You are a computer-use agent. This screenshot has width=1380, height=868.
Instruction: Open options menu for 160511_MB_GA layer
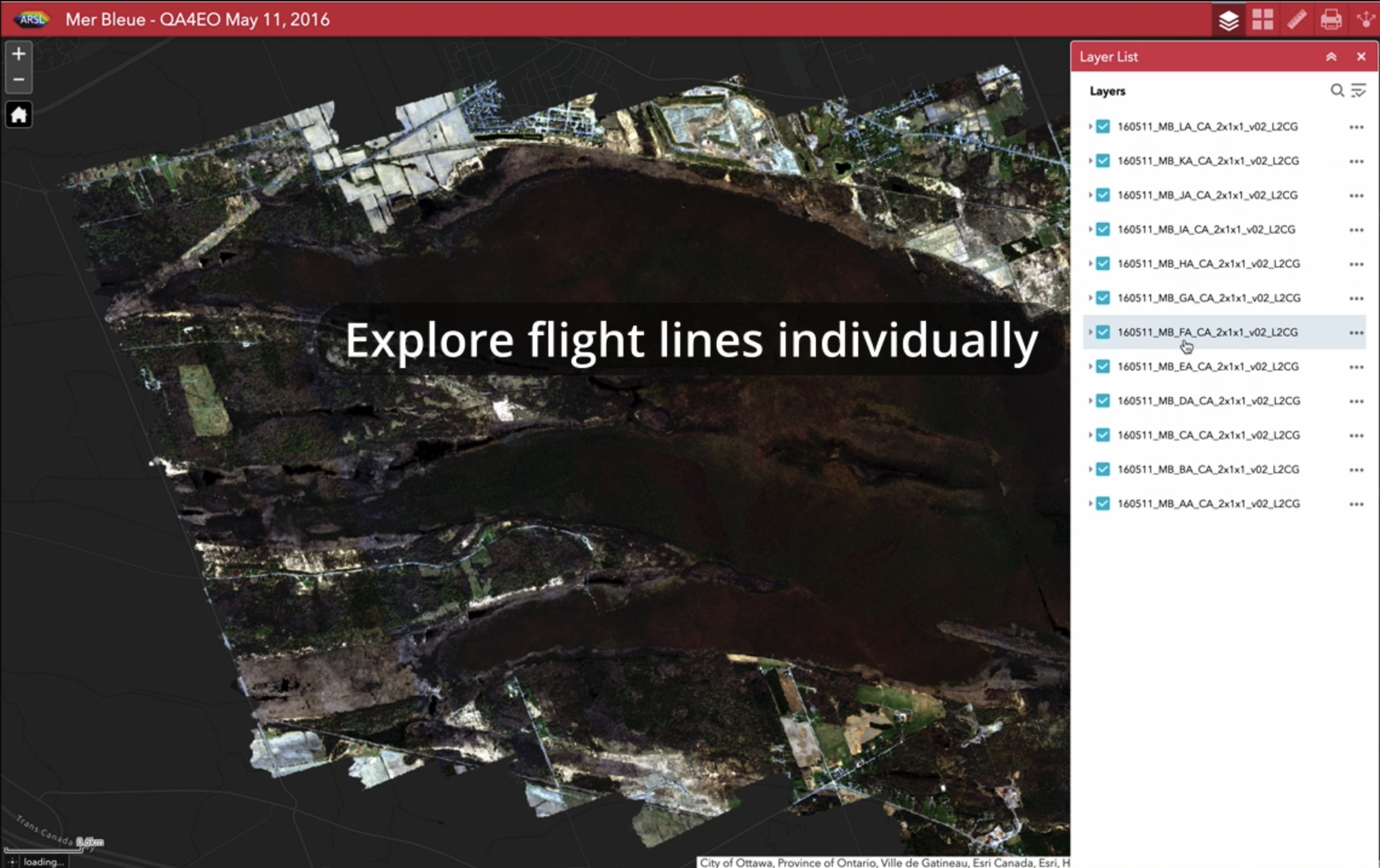(1356, 298)
